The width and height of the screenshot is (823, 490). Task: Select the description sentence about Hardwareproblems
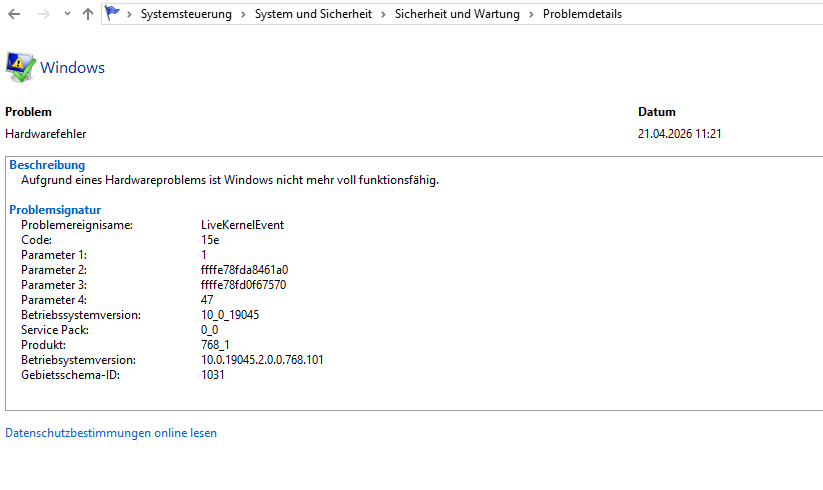click(230, 180)
